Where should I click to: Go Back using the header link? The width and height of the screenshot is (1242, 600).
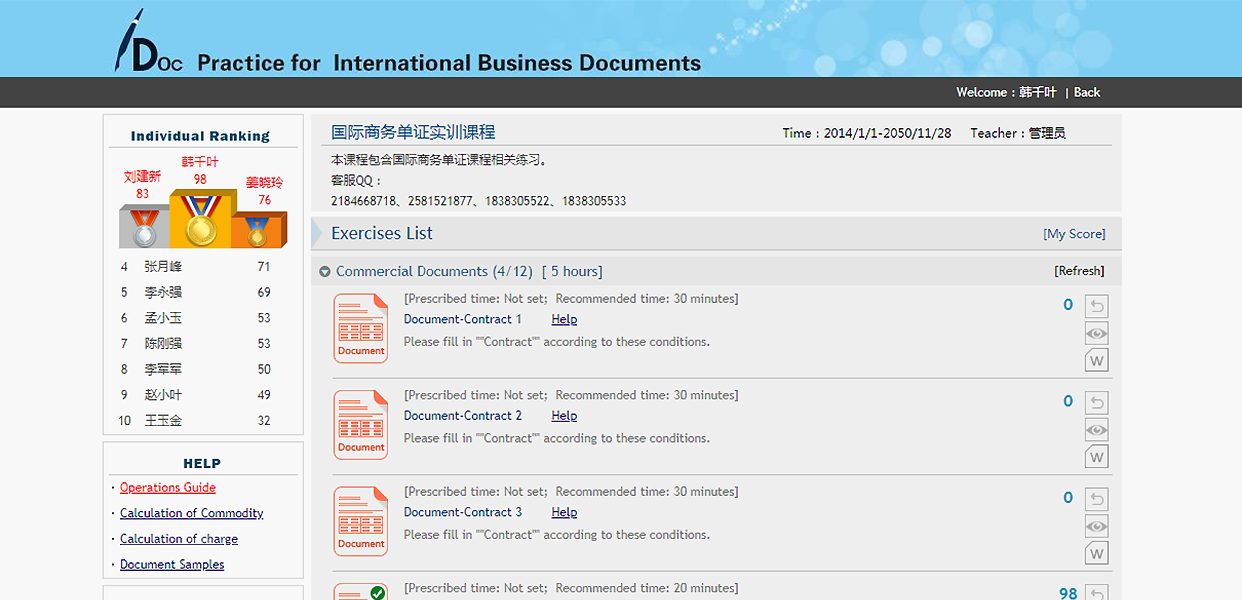click(x=1087, y=92)
